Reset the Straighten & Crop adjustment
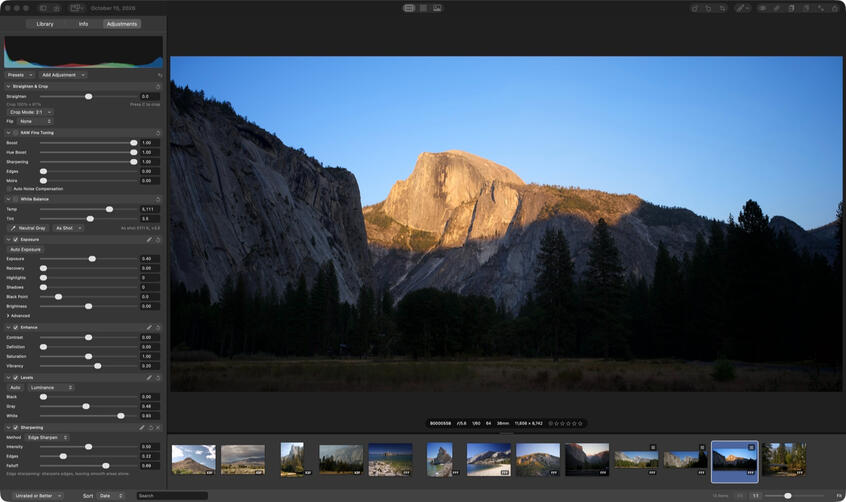 point(158,86)
